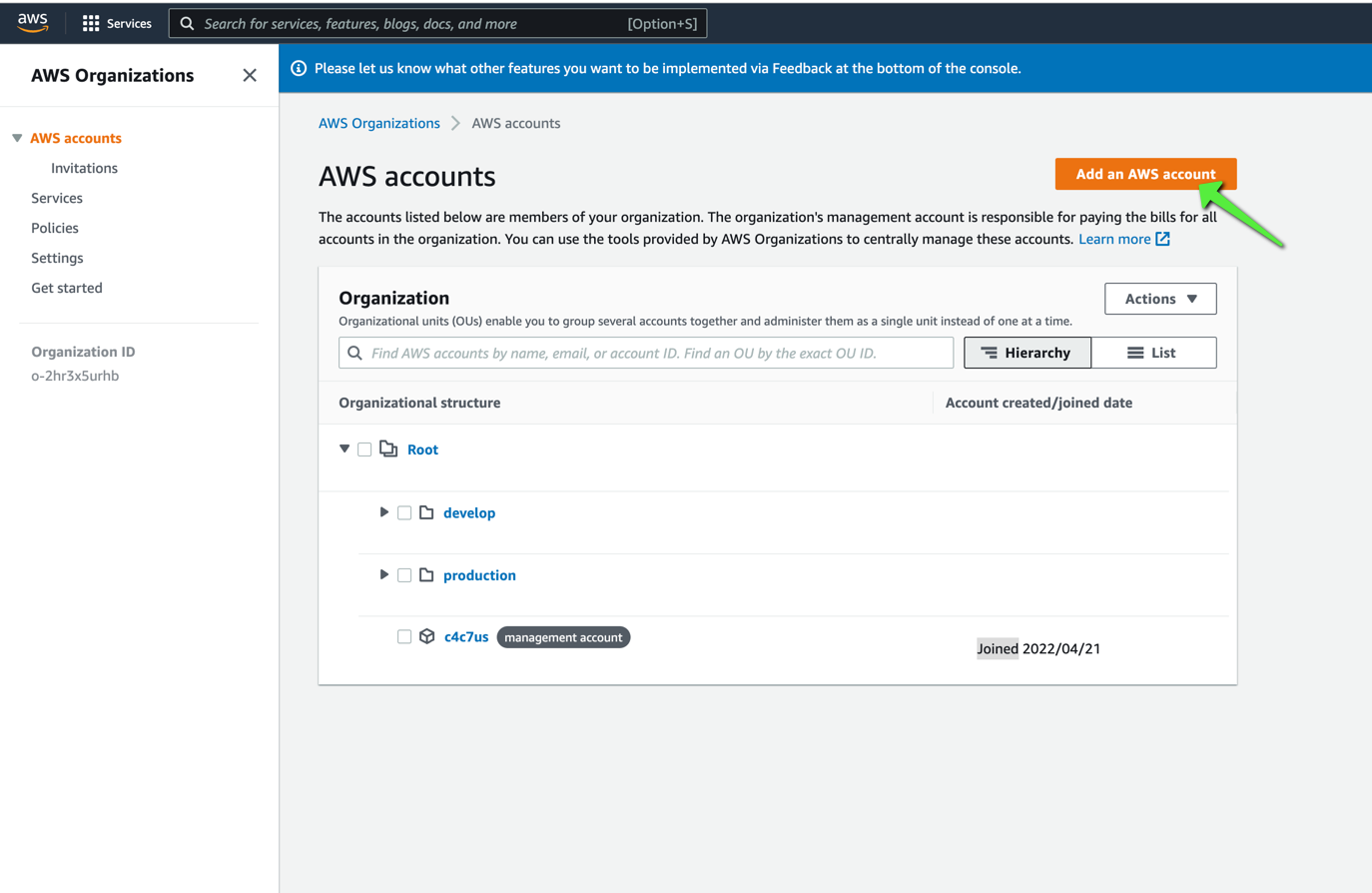The height and width of the screenshot is (893, 1372).
Task: Click the AWS accounts page heading
Action: click(x=407, y=176)
